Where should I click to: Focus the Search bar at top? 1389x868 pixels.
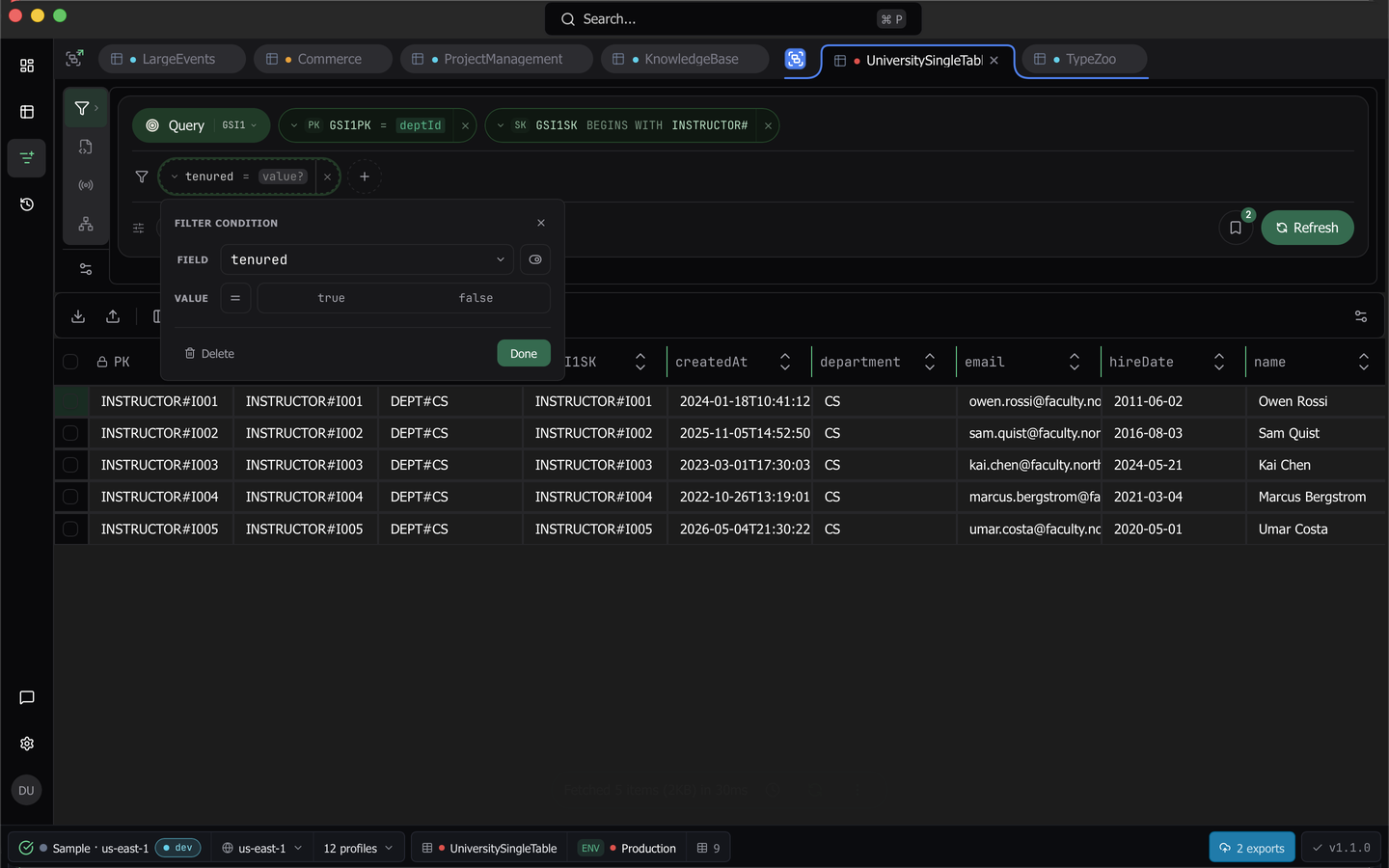click(x=733, y=19)
